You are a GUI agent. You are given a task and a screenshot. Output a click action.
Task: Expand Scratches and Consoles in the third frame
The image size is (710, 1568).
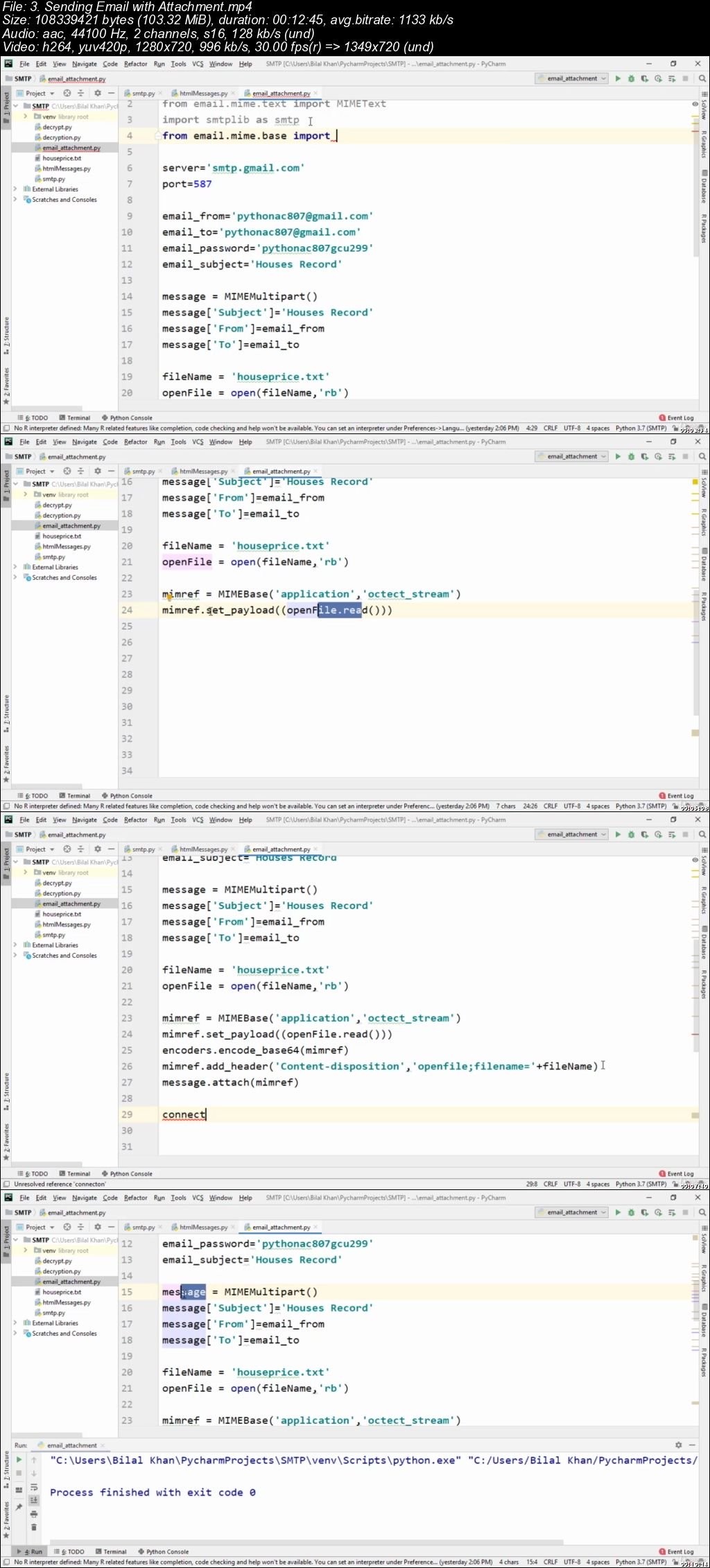coord(15,955)
